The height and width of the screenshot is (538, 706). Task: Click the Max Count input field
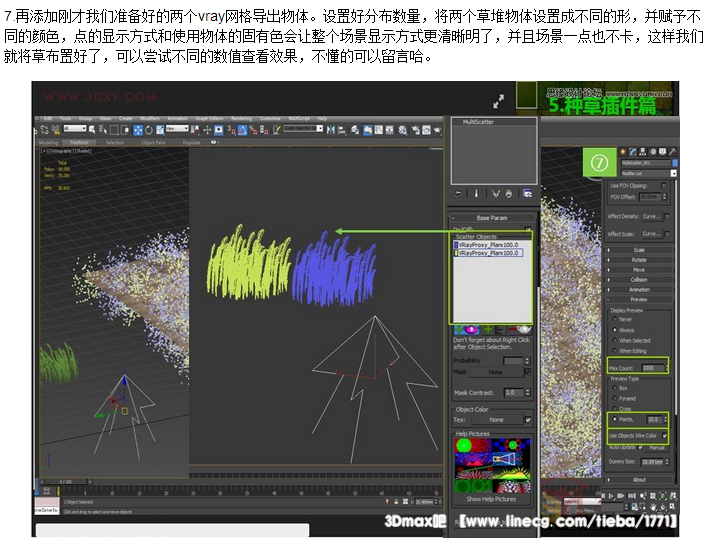(653, 368)
